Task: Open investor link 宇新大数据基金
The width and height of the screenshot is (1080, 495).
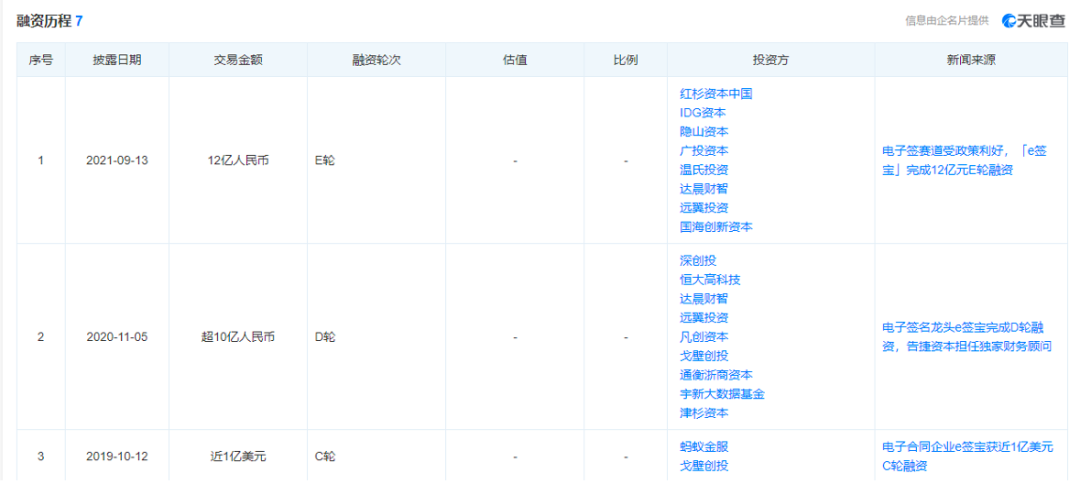Action: tap(722, 394)
